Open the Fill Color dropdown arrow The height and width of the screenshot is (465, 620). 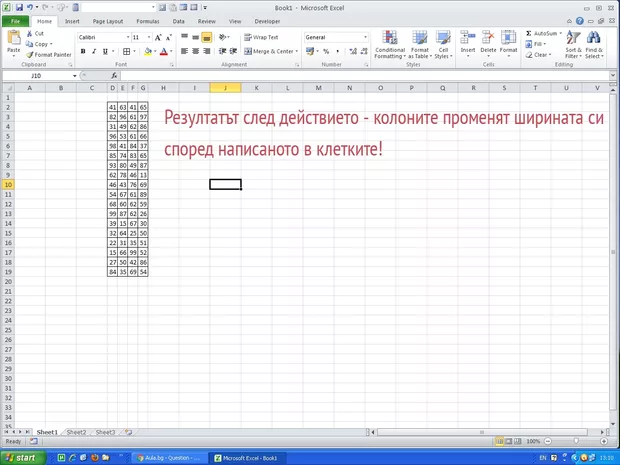pyautogui.click(x=155, y=51)
